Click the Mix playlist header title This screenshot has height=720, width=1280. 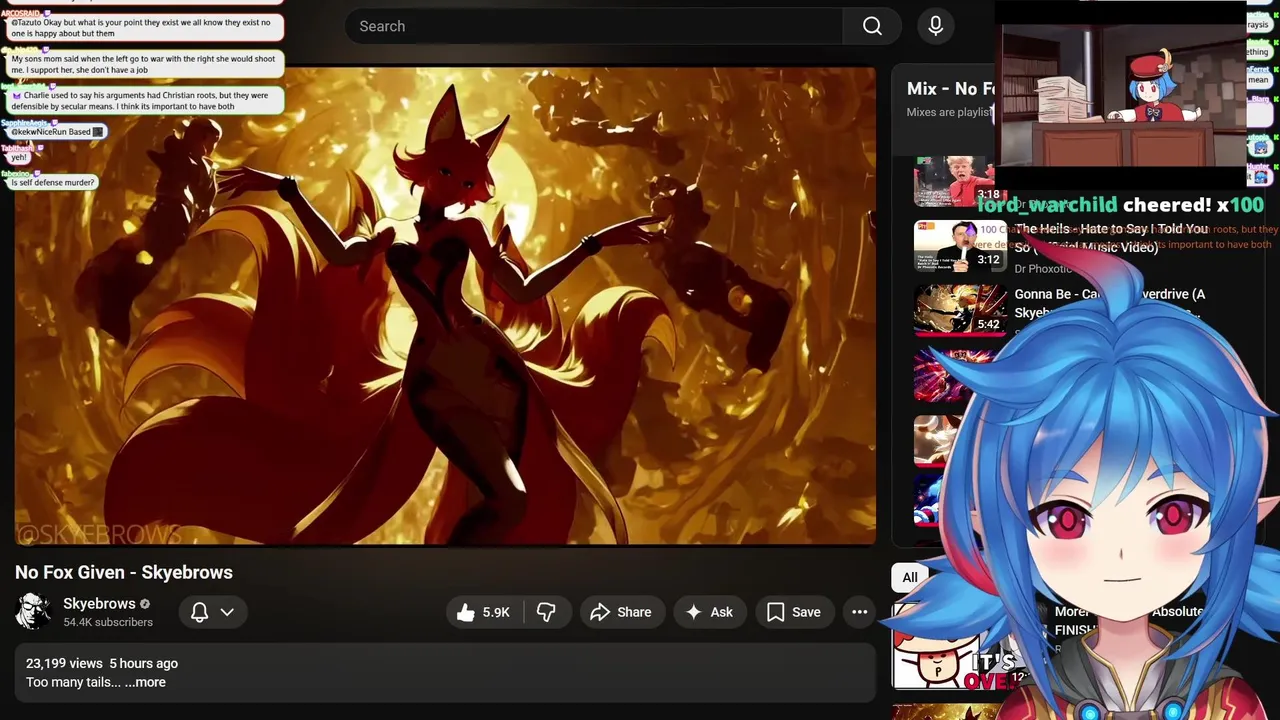950,88
